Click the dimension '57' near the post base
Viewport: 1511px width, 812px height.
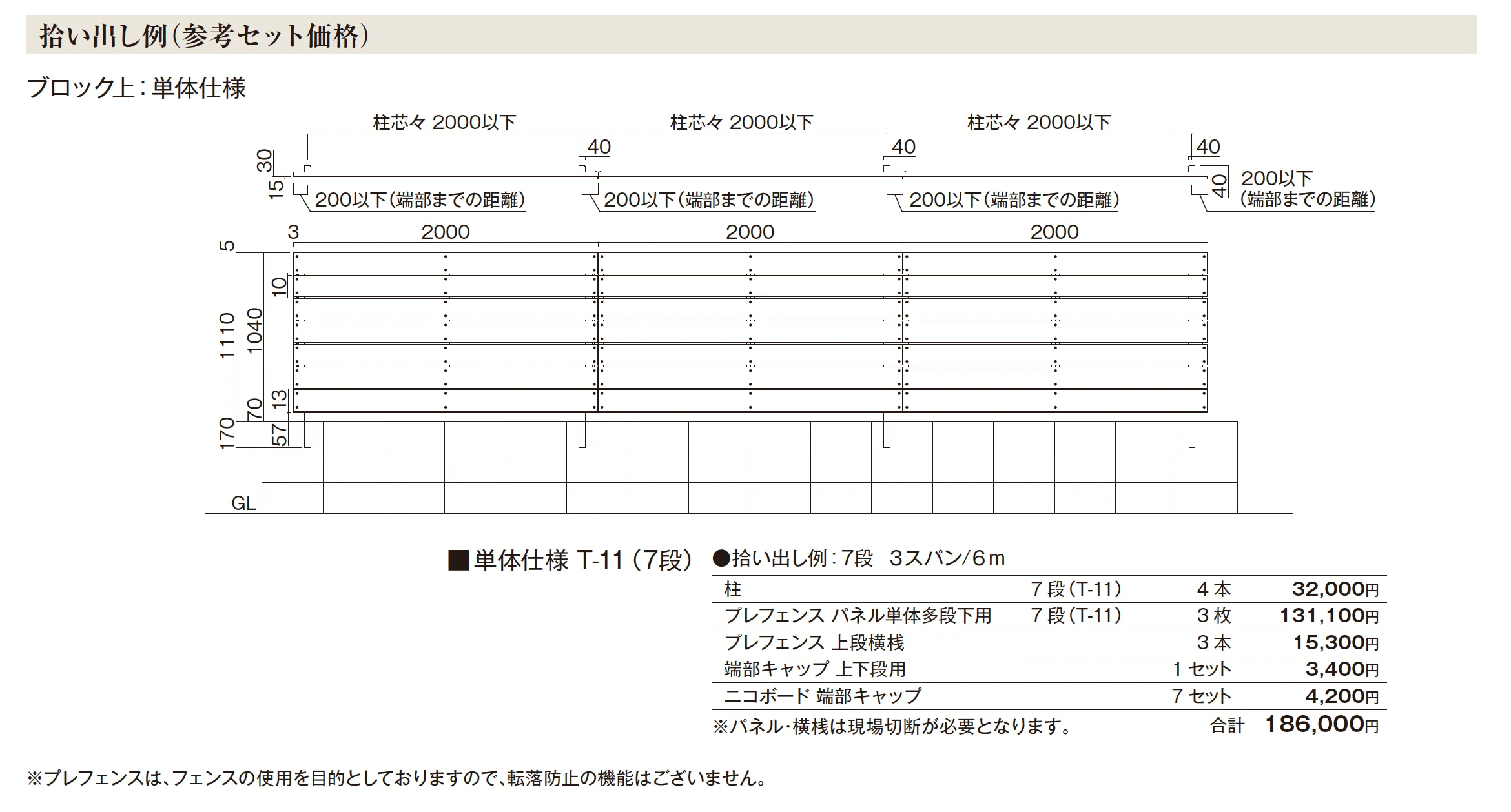(x=279, y=435)
